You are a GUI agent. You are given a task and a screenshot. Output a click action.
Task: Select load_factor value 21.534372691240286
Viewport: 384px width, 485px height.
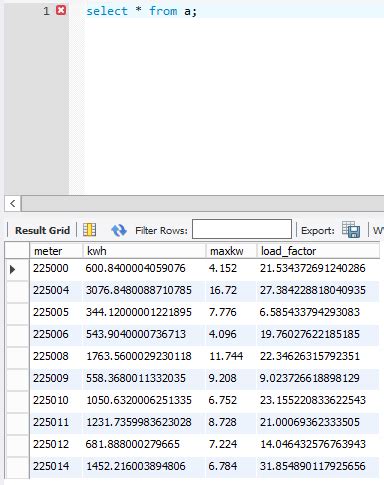click(x=318, y=268)
